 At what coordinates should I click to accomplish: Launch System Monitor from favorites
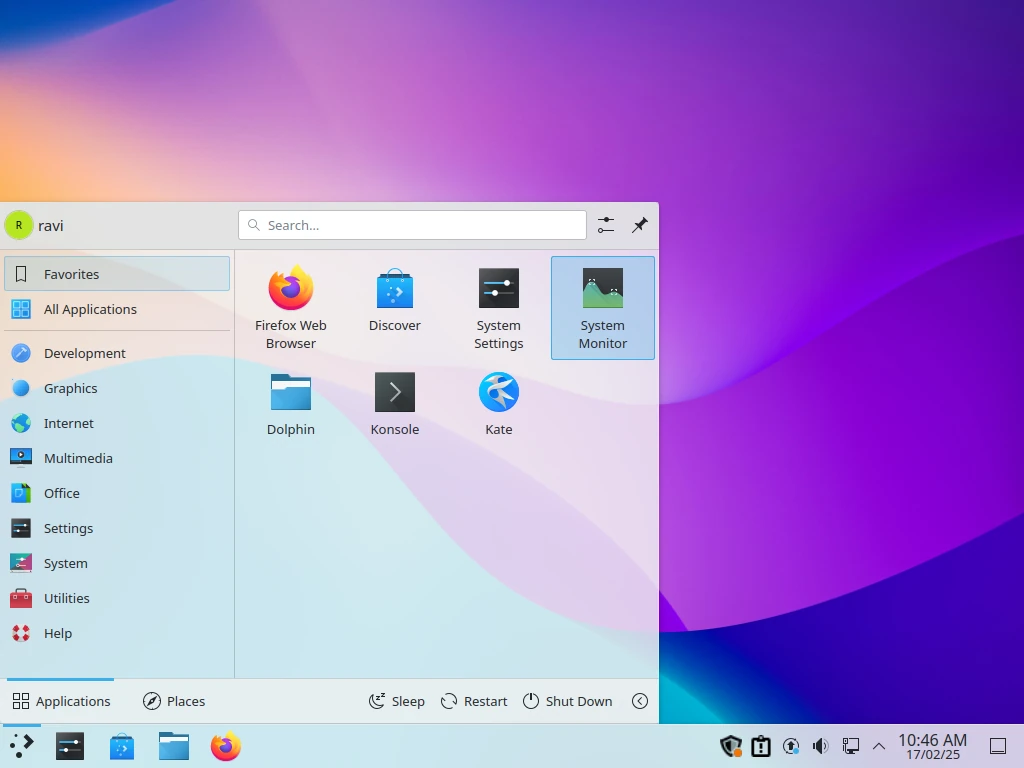[603, 308]
